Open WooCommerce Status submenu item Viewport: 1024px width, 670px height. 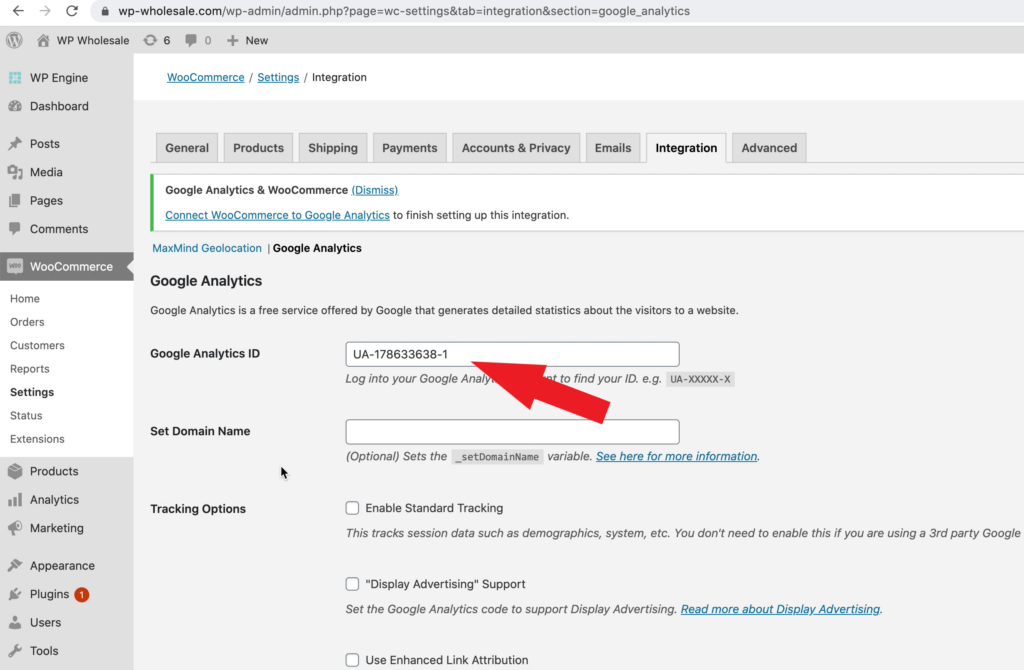pos(26,415)
